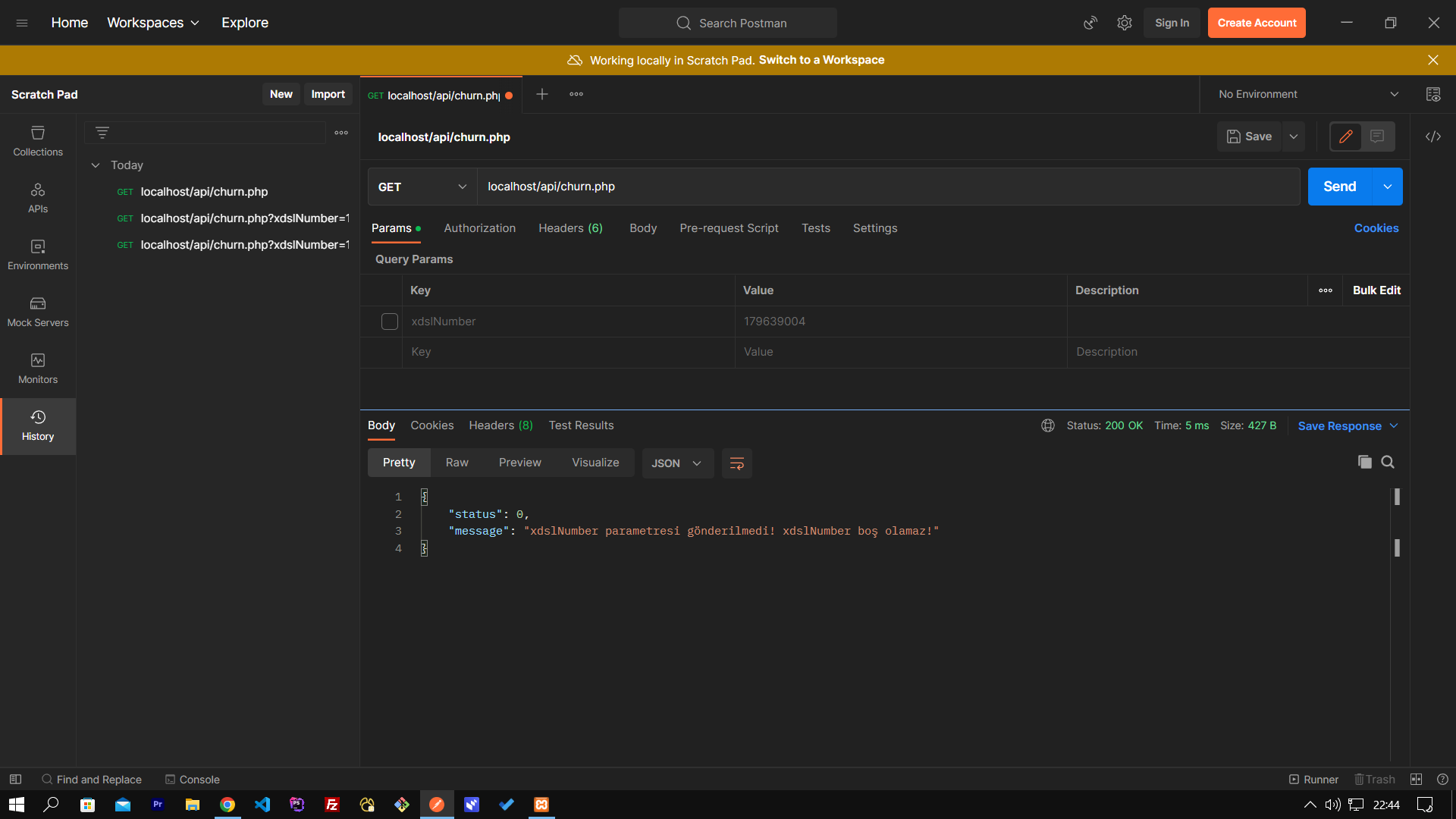Click the Postman Settings gear icon

click(1125, 22)
